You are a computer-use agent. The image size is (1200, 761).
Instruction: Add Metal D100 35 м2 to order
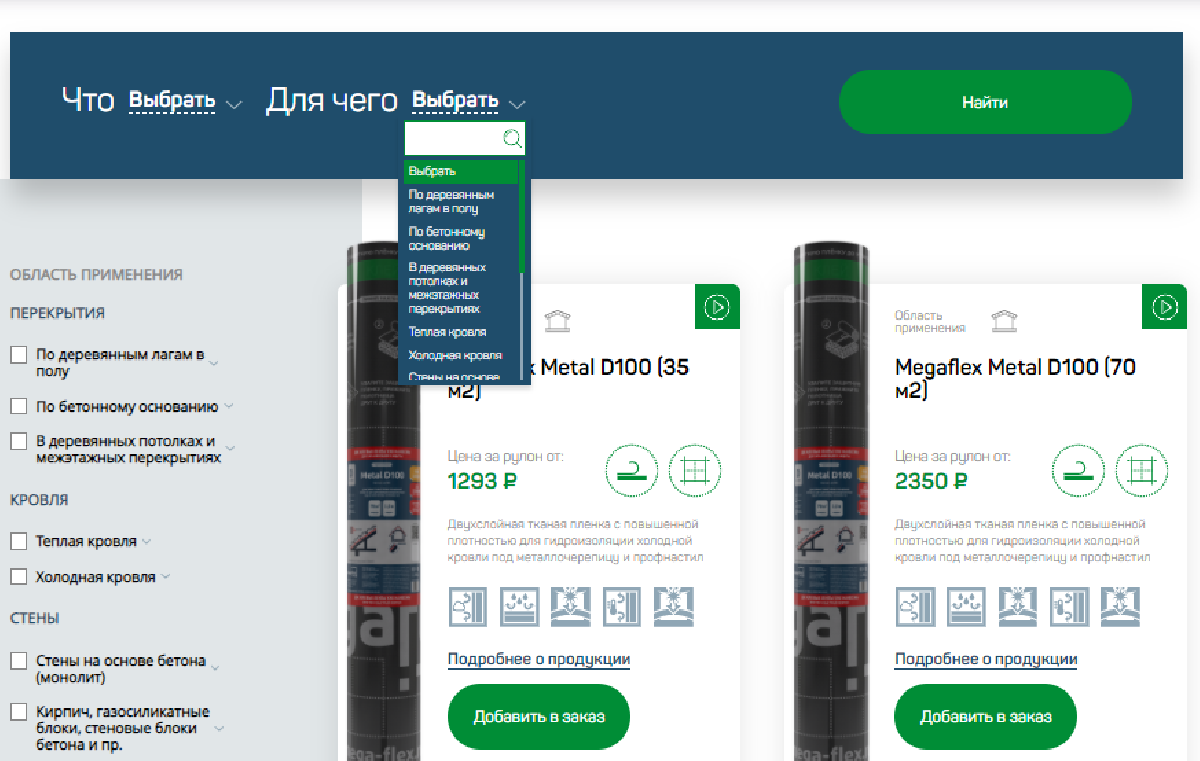[539, 717]
